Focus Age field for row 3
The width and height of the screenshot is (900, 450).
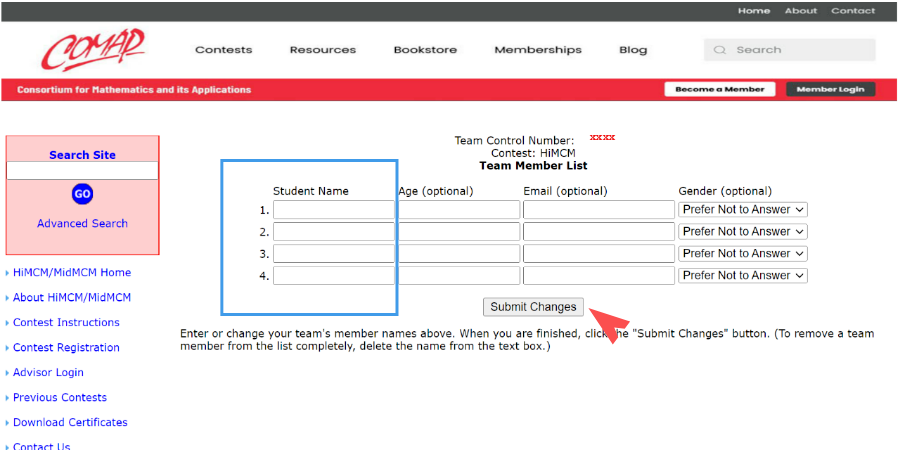459,254
